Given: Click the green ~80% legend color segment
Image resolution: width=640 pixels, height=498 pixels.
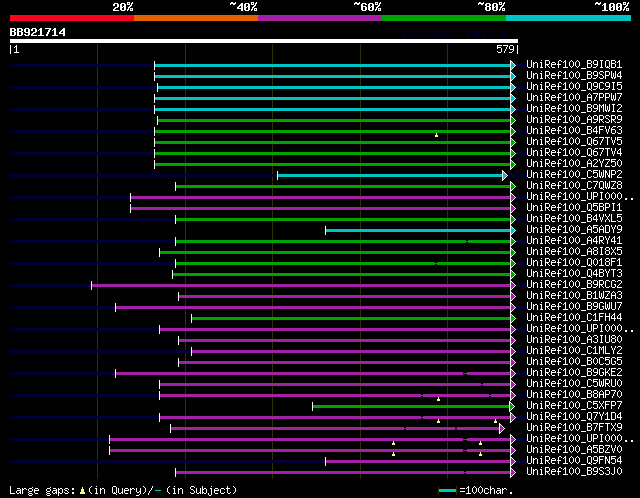Looking at the screenshot, I should point(444,18).
